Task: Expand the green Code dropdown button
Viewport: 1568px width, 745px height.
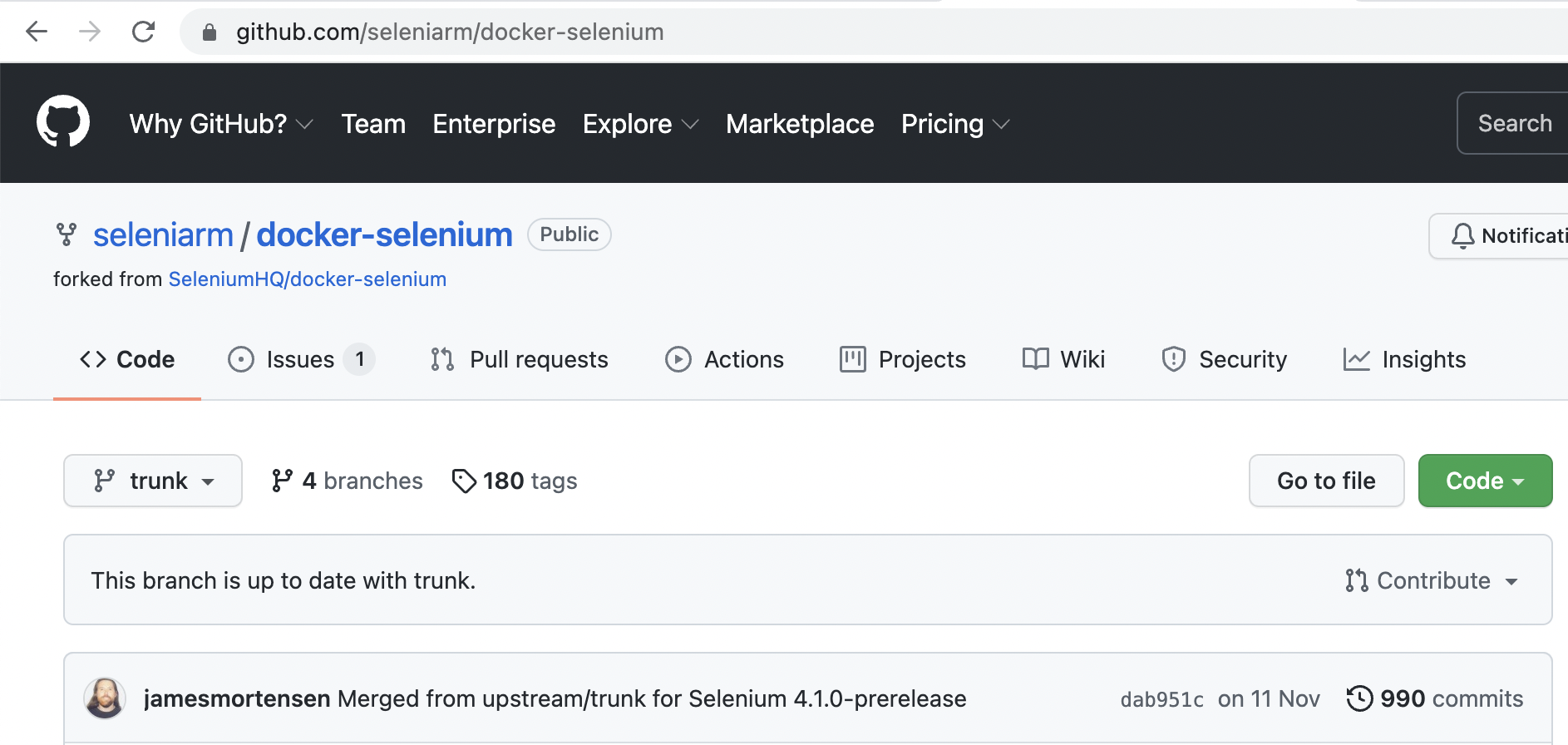Action: (1485, 481)
